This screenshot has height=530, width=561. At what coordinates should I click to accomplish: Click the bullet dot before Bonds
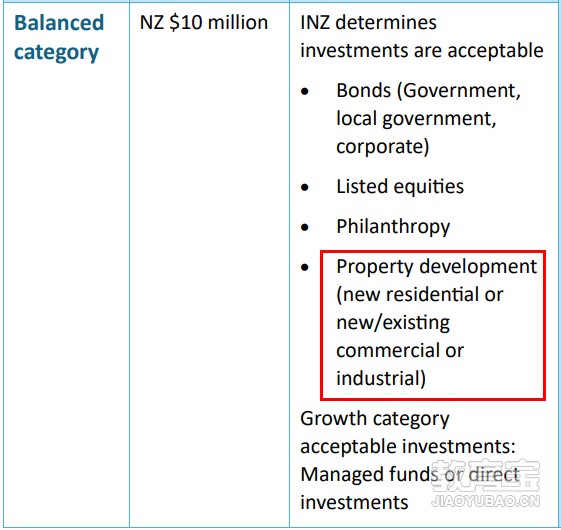click(305, 92)
